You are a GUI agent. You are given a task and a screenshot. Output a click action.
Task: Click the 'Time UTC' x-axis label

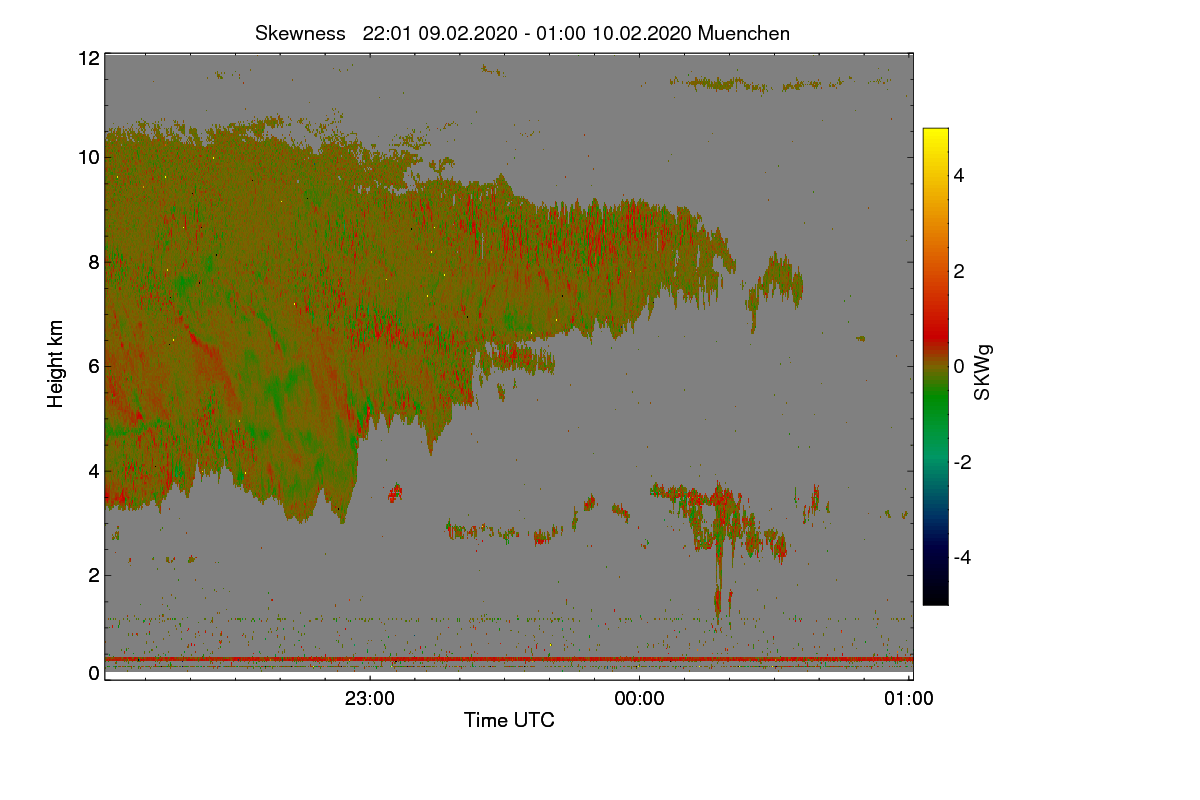tap(509, 720)
